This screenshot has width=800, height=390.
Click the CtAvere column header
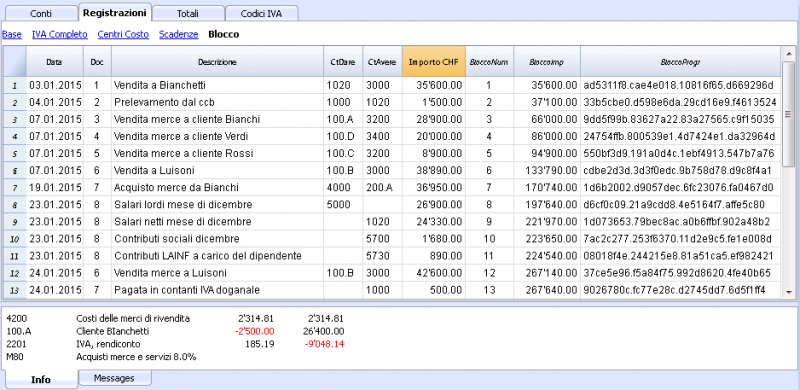pos(382,62)
